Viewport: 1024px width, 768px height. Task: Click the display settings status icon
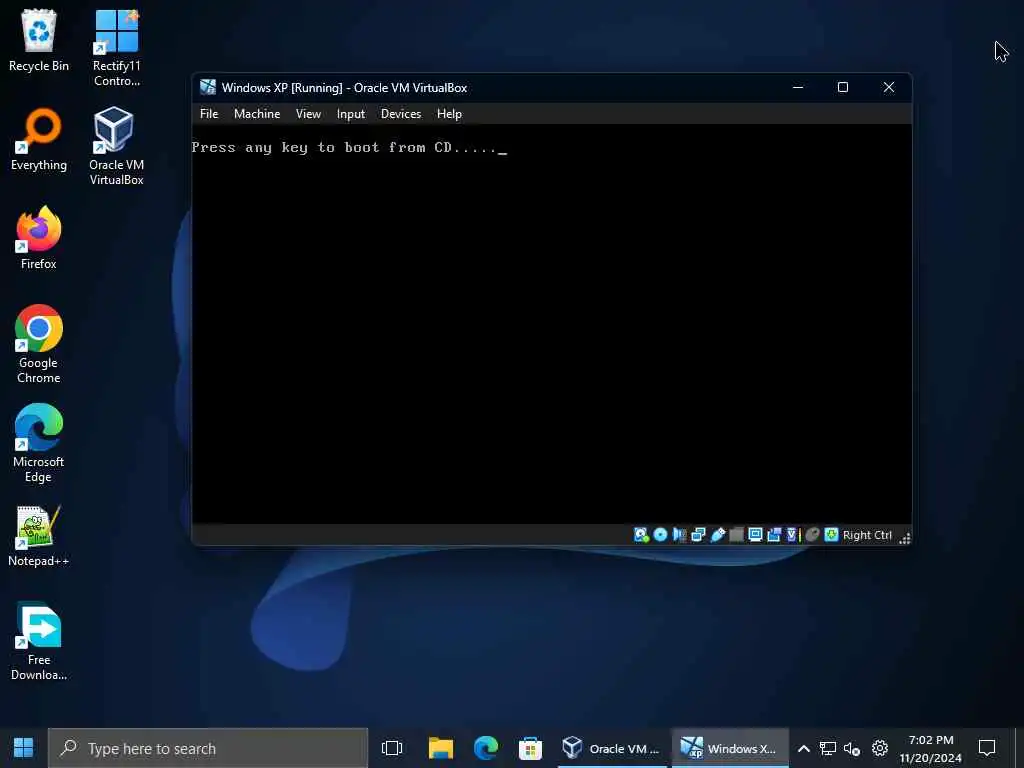pos(755,535)
